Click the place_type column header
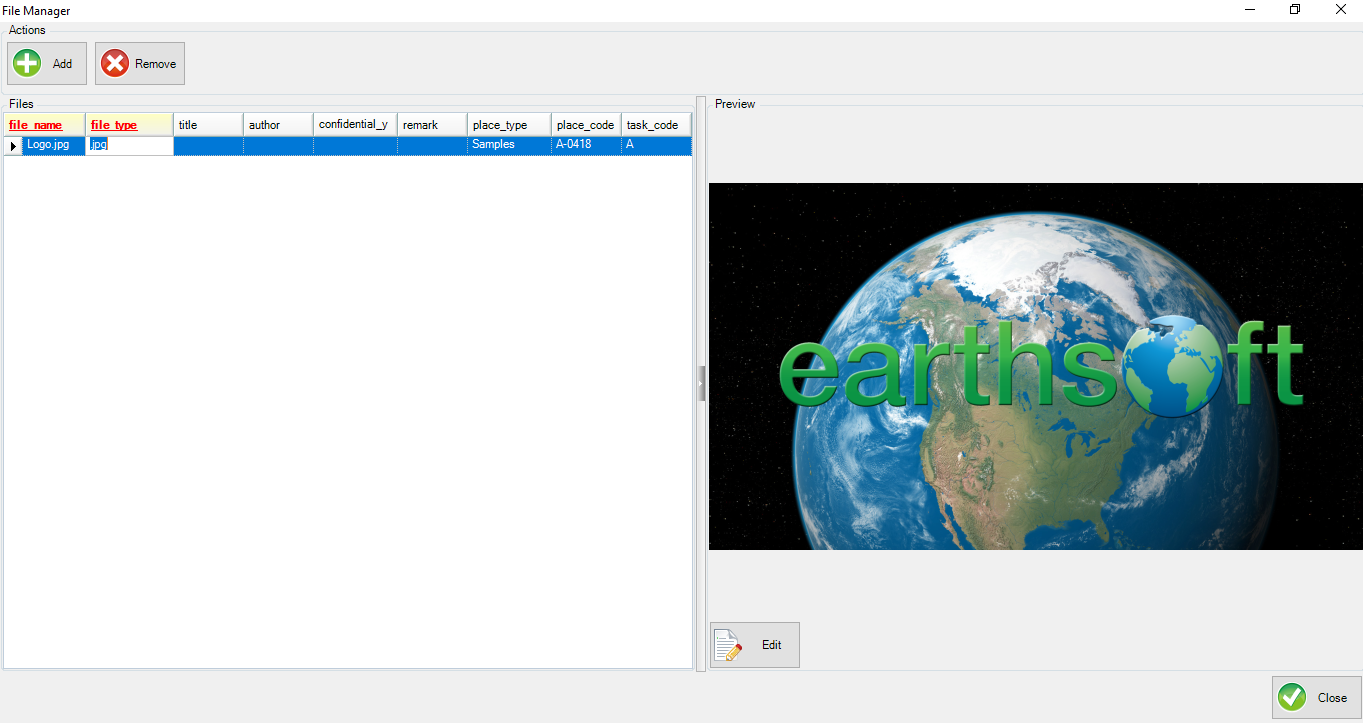This screenshot has height=723, width=1363. click(508, 124)
